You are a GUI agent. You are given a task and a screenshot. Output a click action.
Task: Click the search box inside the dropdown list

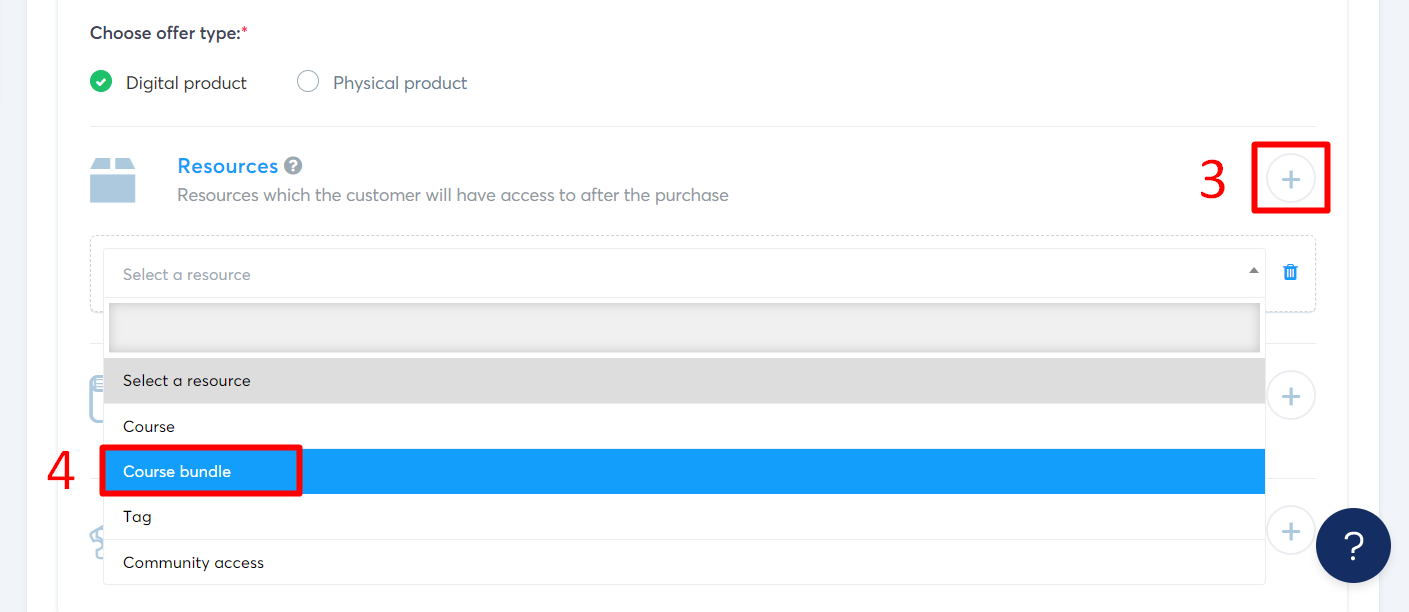click(683, 327)
